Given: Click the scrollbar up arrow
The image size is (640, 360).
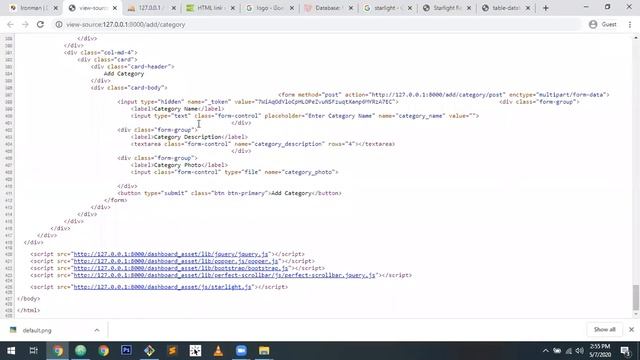Looking at the screenshot, I should tap(636, 38).
